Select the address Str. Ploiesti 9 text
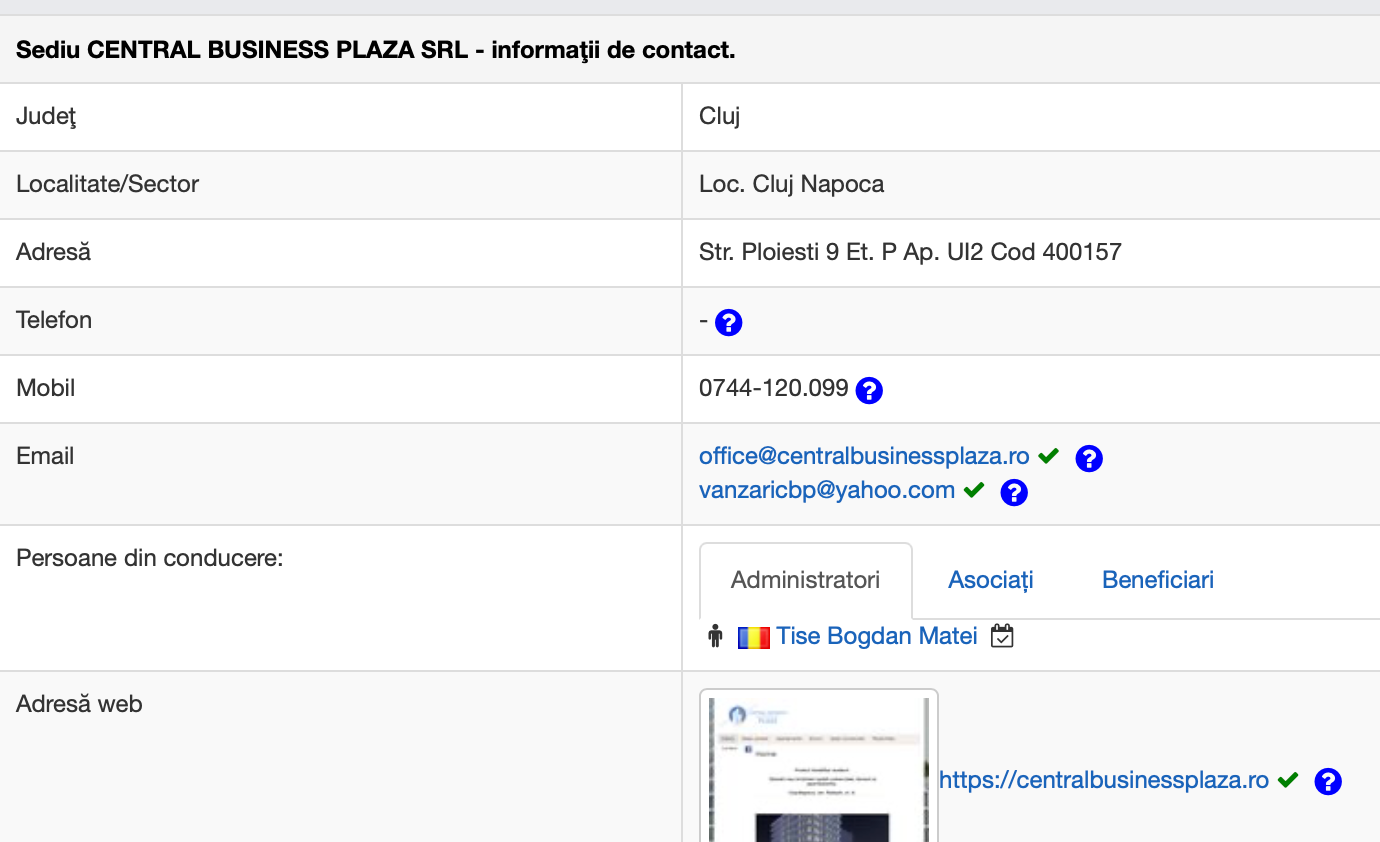1380x842 pixels. click(x=910, y=252)
